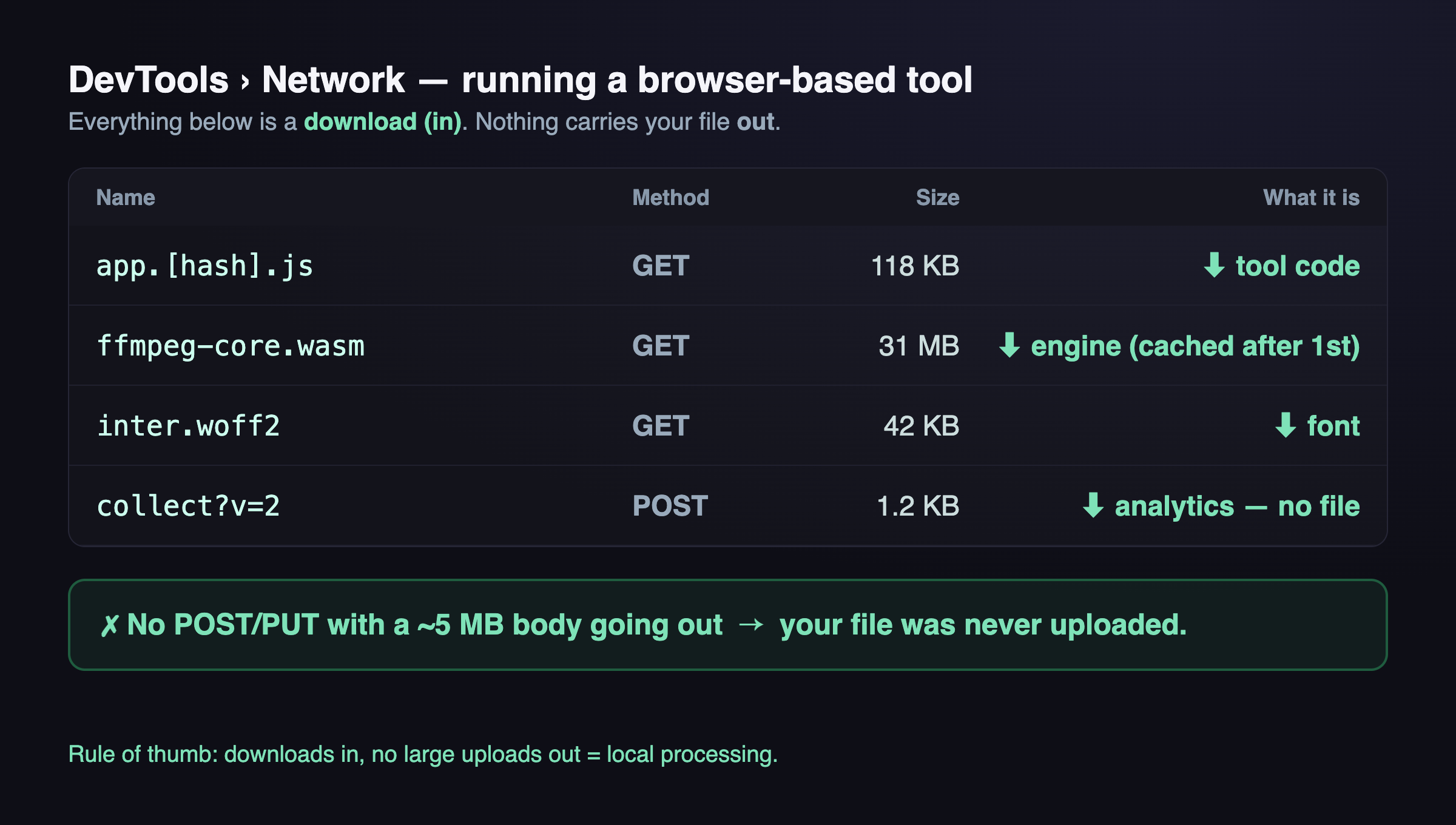Click the "tool code" description
The width and height of the screenshot is (1456, 825).
(x=1298, y=266)
